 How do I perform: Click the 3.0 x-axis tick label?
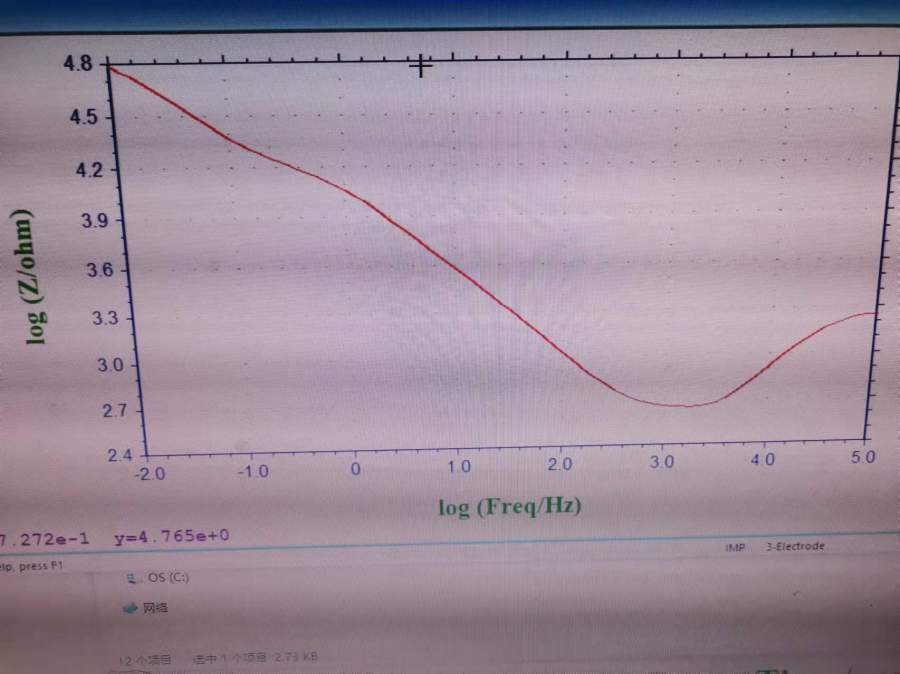(x=662, y=462)
